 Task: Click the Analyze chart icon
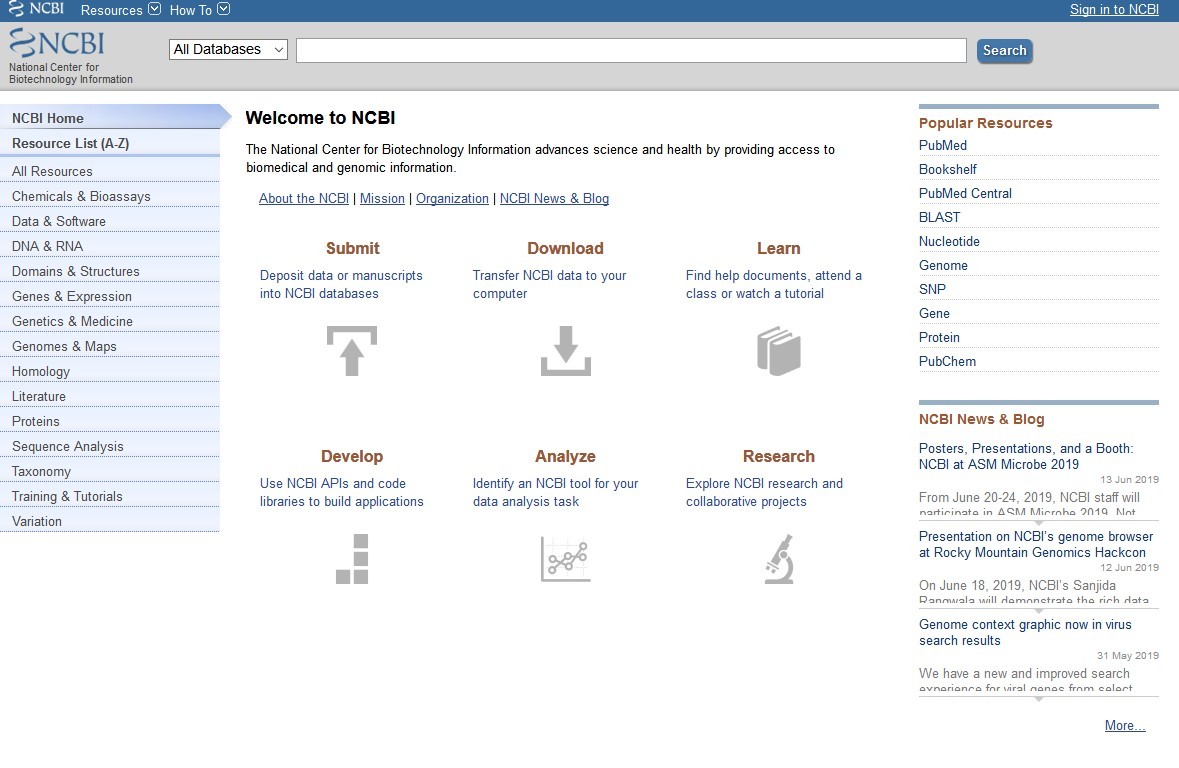[x=565, y=559]
